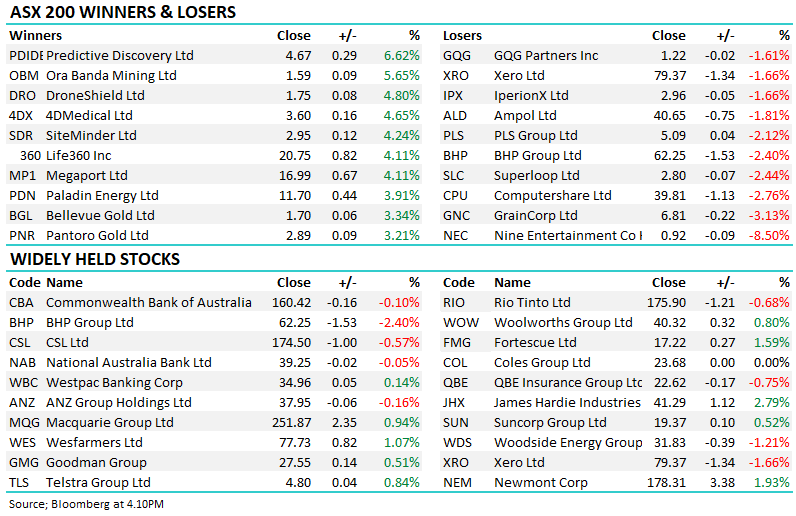Image resolution: width=796 pixels, height=516 pixels.
Task: Click Commonwealth Bank of Australia name
Action: (x=149, y=303)
